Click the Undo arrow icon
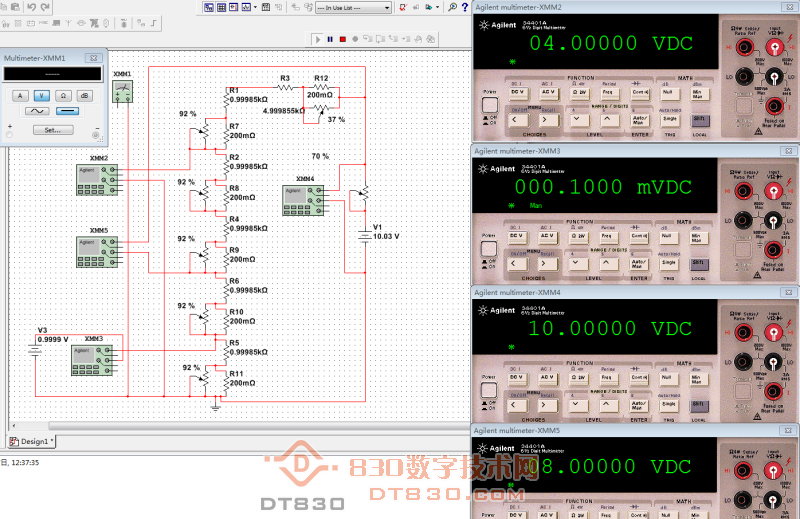The height and width of the screenshot is (519, 800). pyautogui.click(x=33, y=7)
